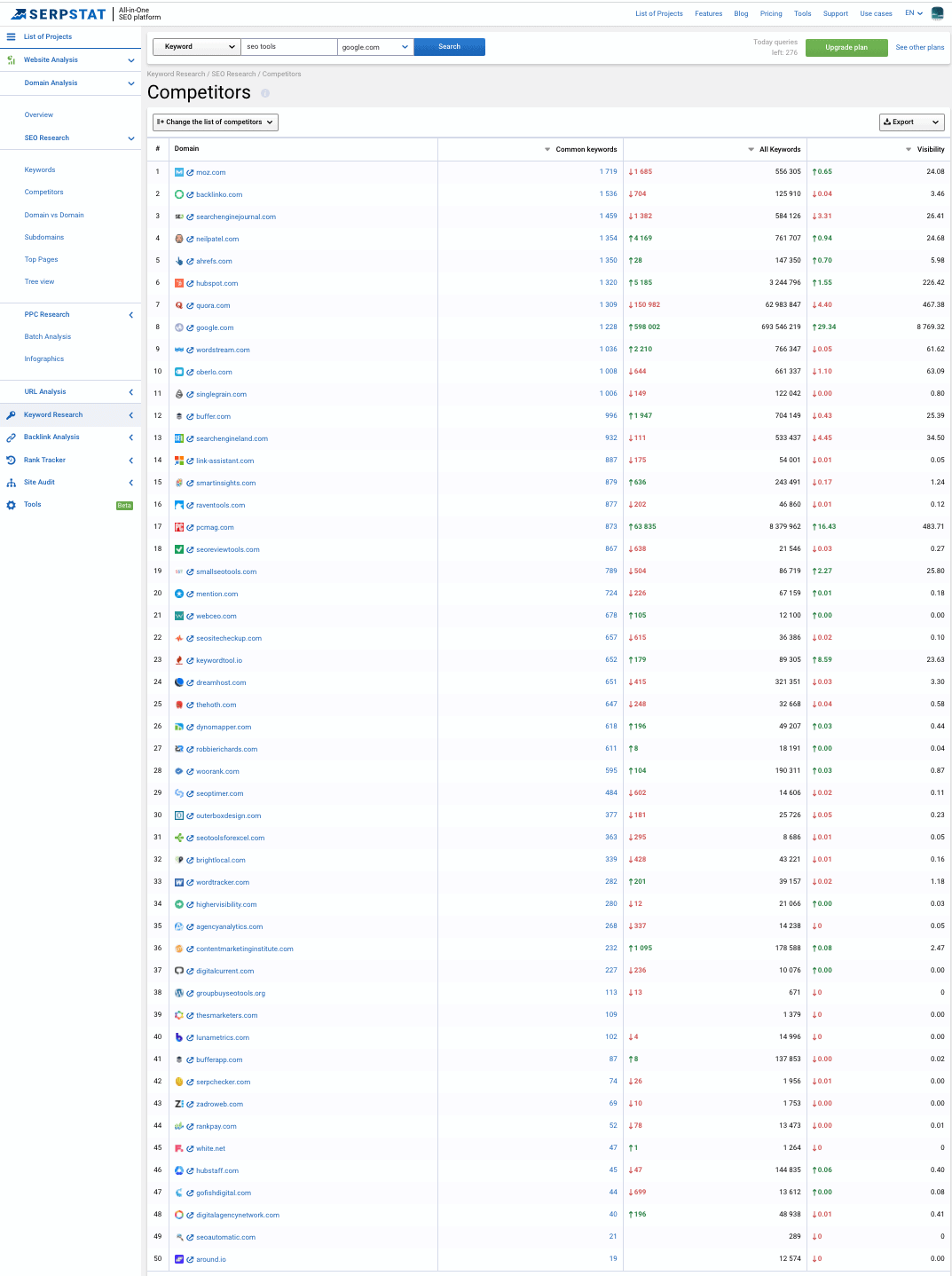Click the searchenginejournal.com domain link
This screenshot has width=952, height=1276.
(236, 217)
